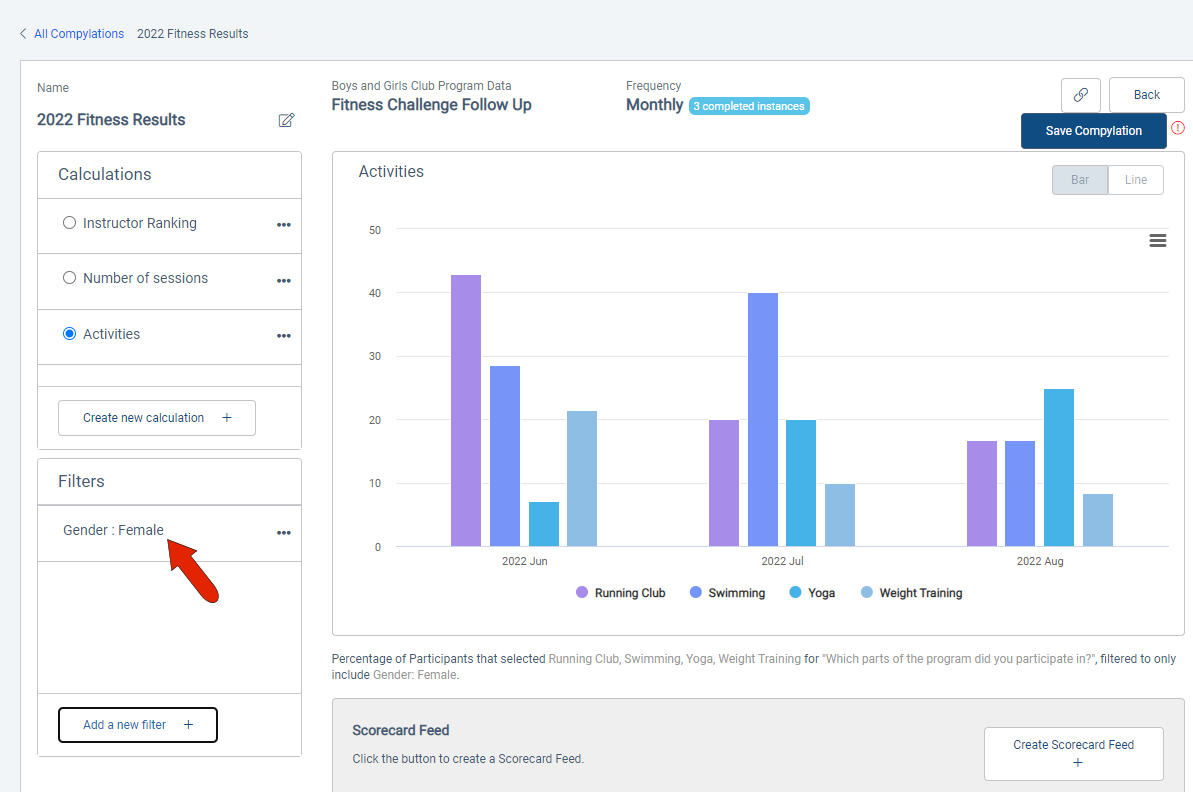Screen dimensions: 1193x792
Task: Select the Activities radio button
Action: (x=69, y=333)
